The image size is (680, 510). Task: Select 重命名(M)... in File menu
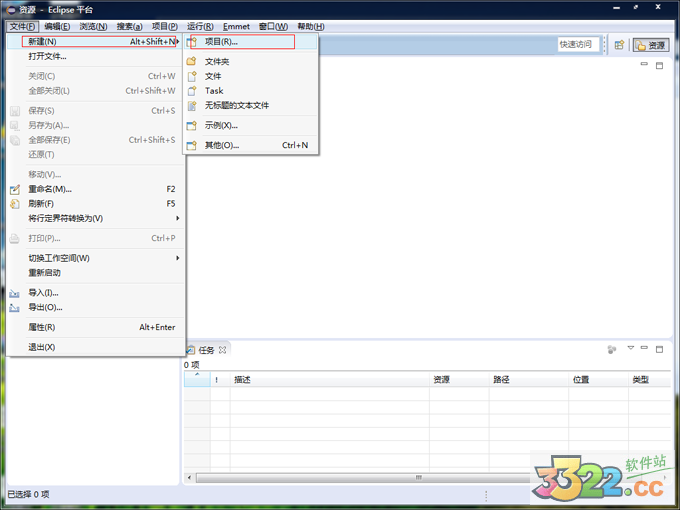(95, 189)
